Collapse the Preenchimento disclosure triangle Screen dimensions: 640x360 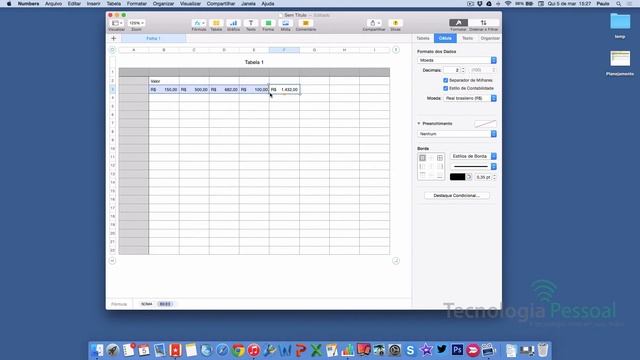419,123
